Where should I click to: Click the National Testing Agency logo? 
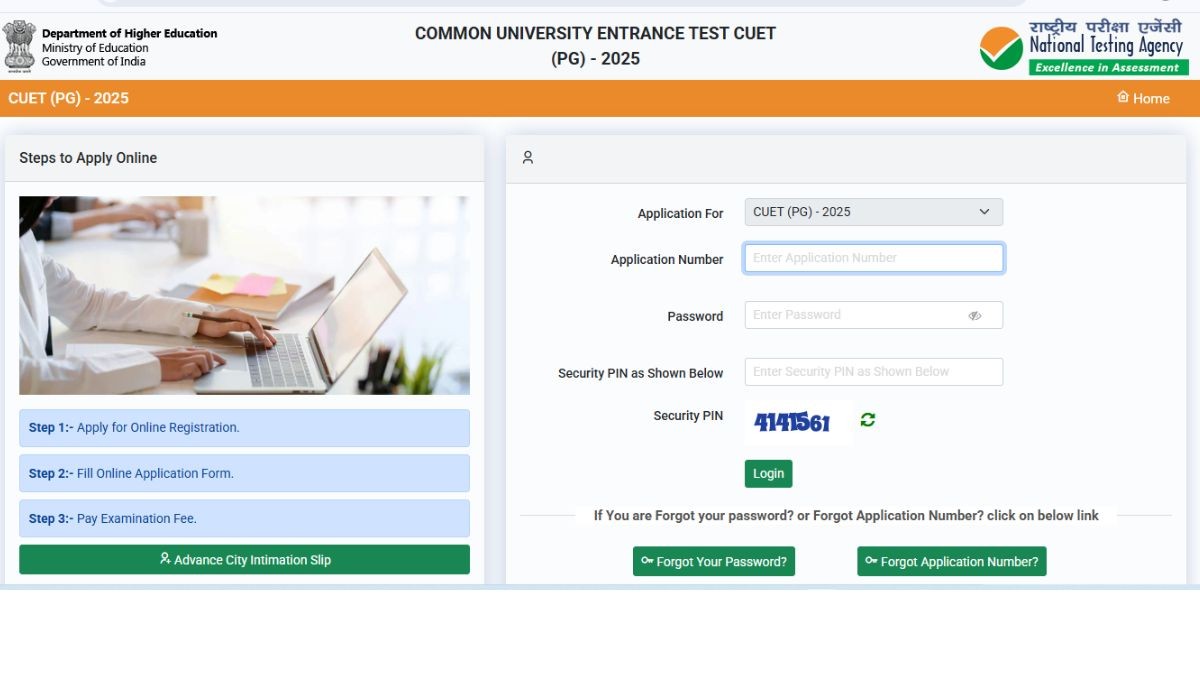tap(1084, 46)
